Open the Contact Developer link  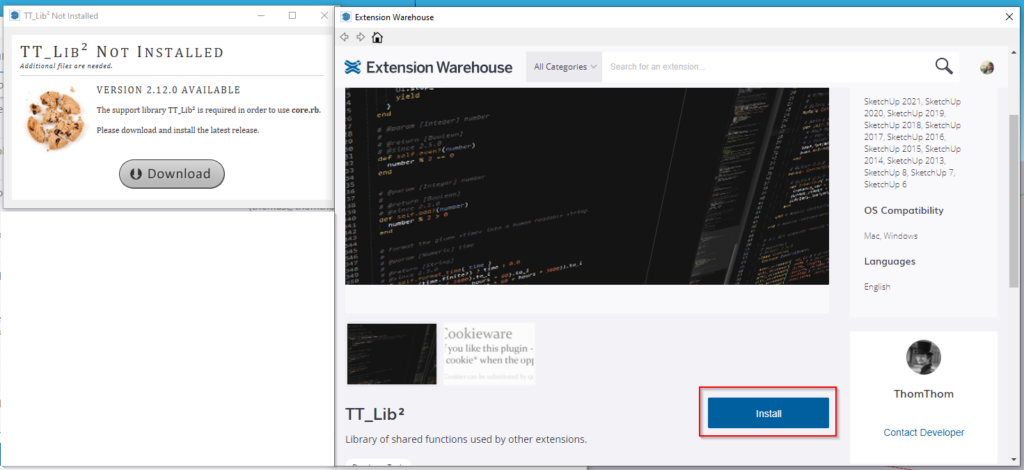(923, 432)
